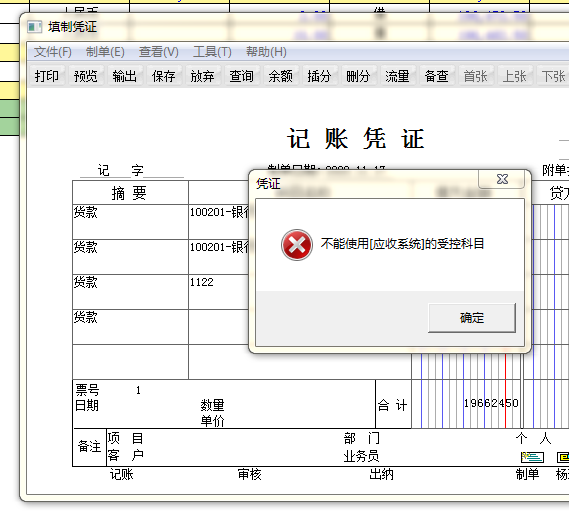Open the 文件(F) menu
Viewport: 569px width, 517px height.
pyautogui.click(x=53, y=52)
